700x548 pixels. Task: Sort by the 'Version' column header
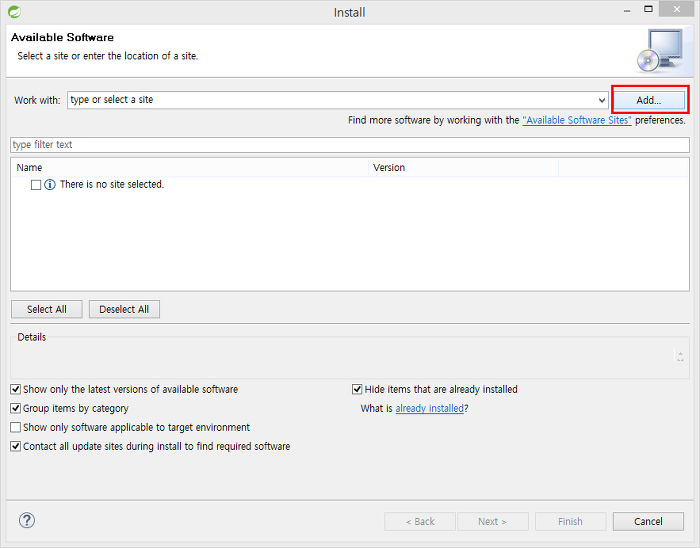coord(463,167)
